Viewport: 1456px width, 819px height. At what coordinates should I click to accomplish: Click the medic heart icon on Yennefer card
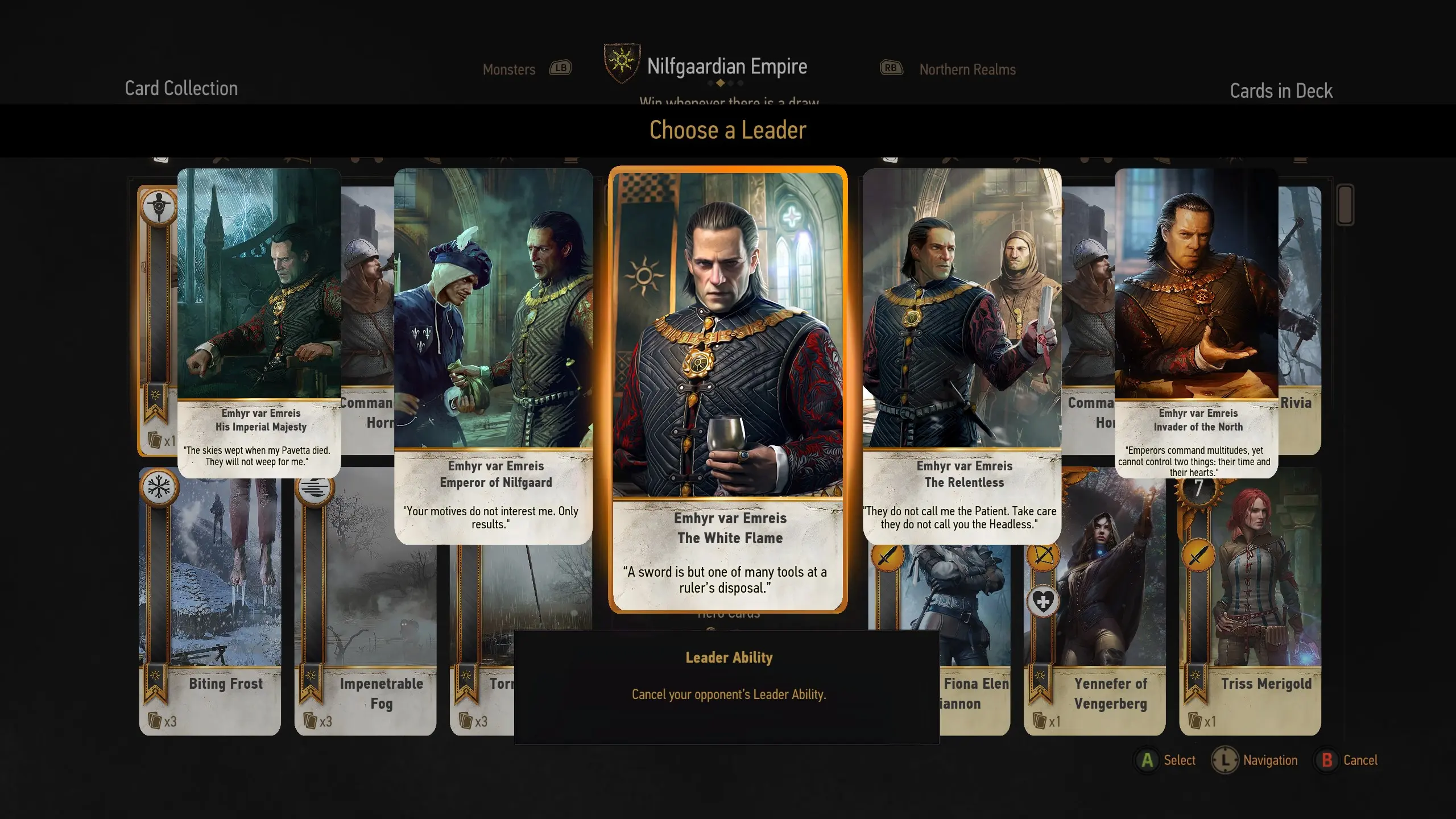pos(1043,601)
